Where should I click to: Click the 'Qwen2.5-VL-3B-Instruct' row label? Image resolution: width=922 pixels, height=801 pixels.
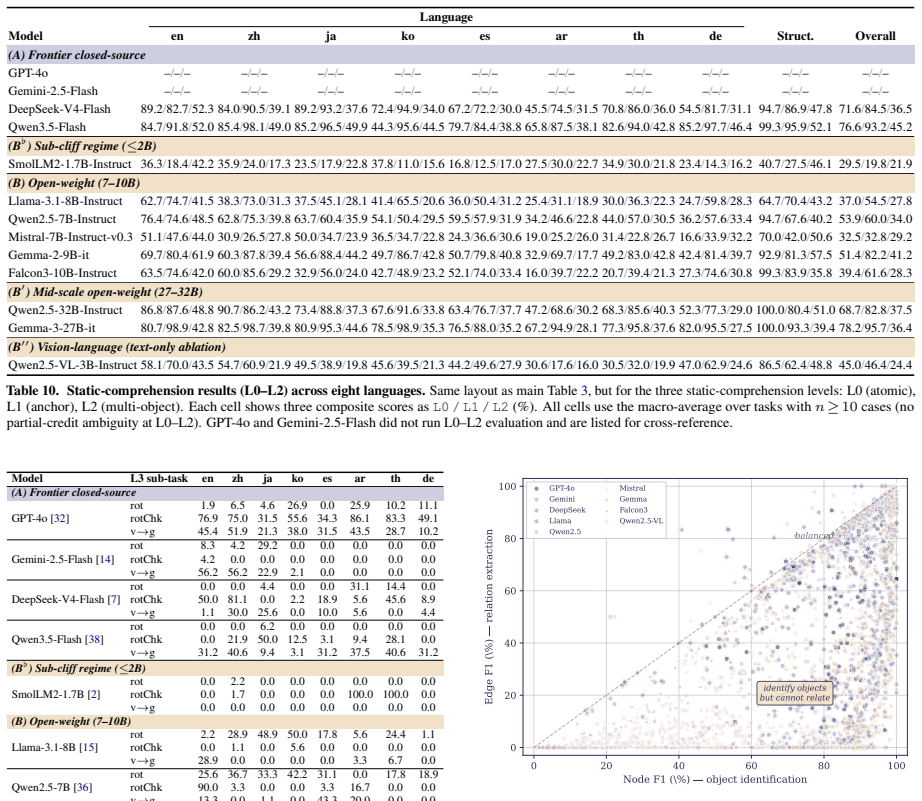click(x=72, y=365)
